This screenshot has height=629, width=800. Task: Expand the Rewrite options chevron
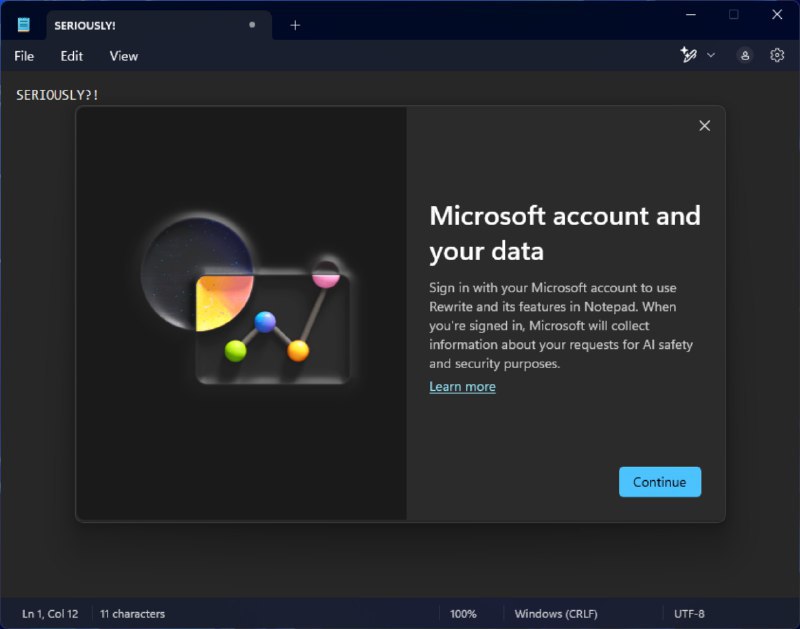click(711, 55)
